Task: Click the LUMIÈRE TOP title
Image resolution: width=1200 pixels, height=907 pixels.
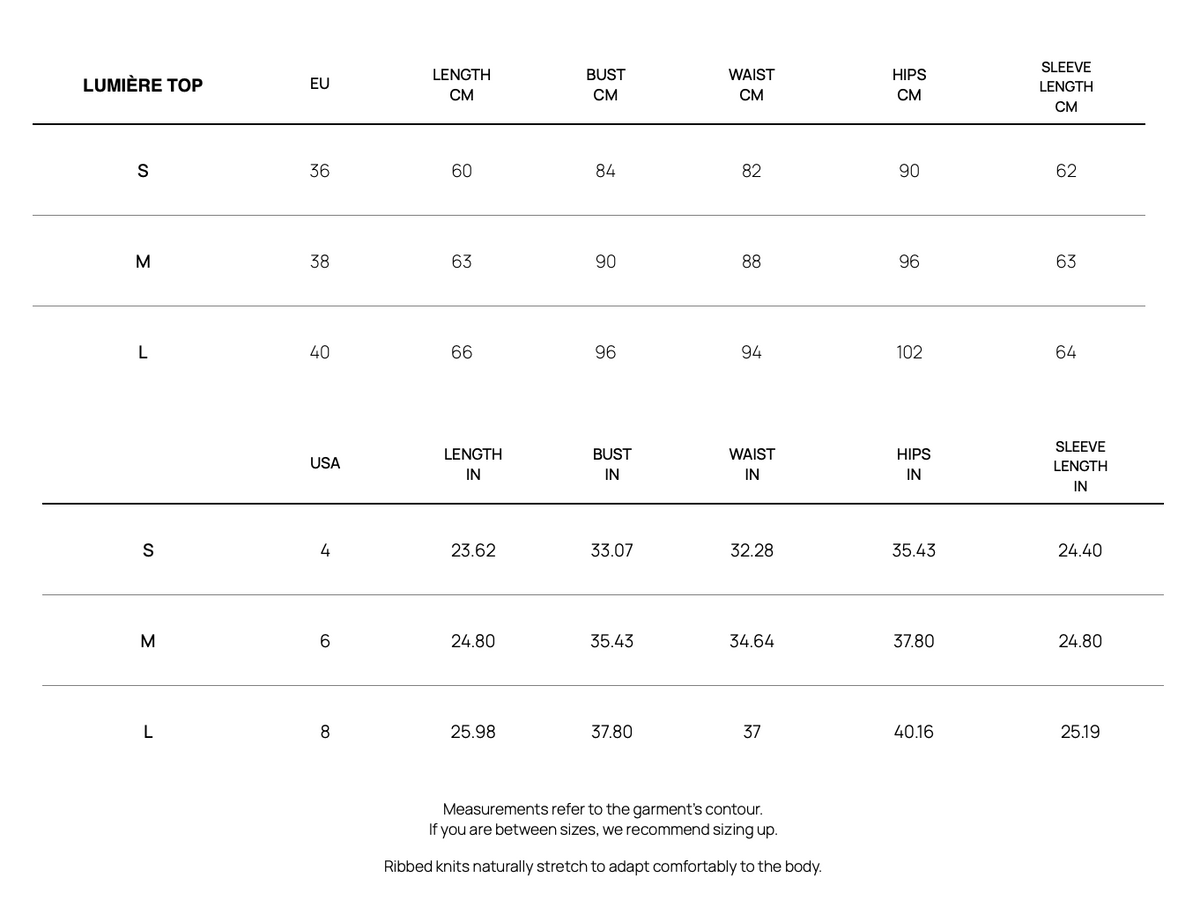Action: click(x=142, y=85)
